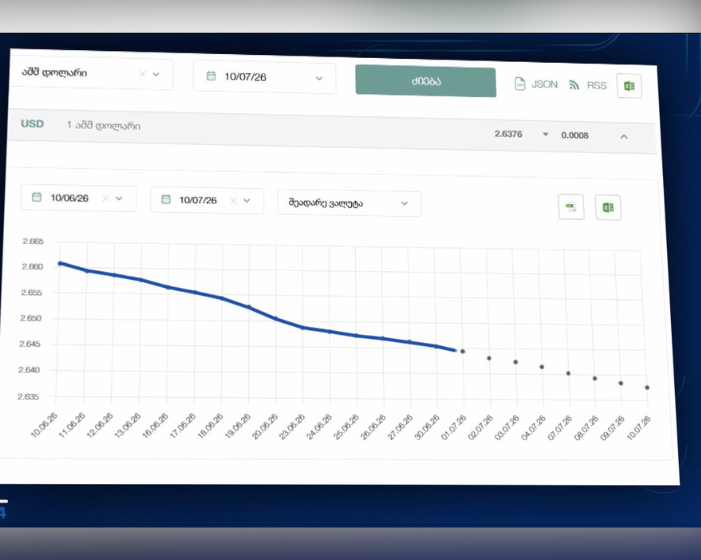Click the calendar icon in top date field
This screenshot has height=560, width=701.
(211, 76)
